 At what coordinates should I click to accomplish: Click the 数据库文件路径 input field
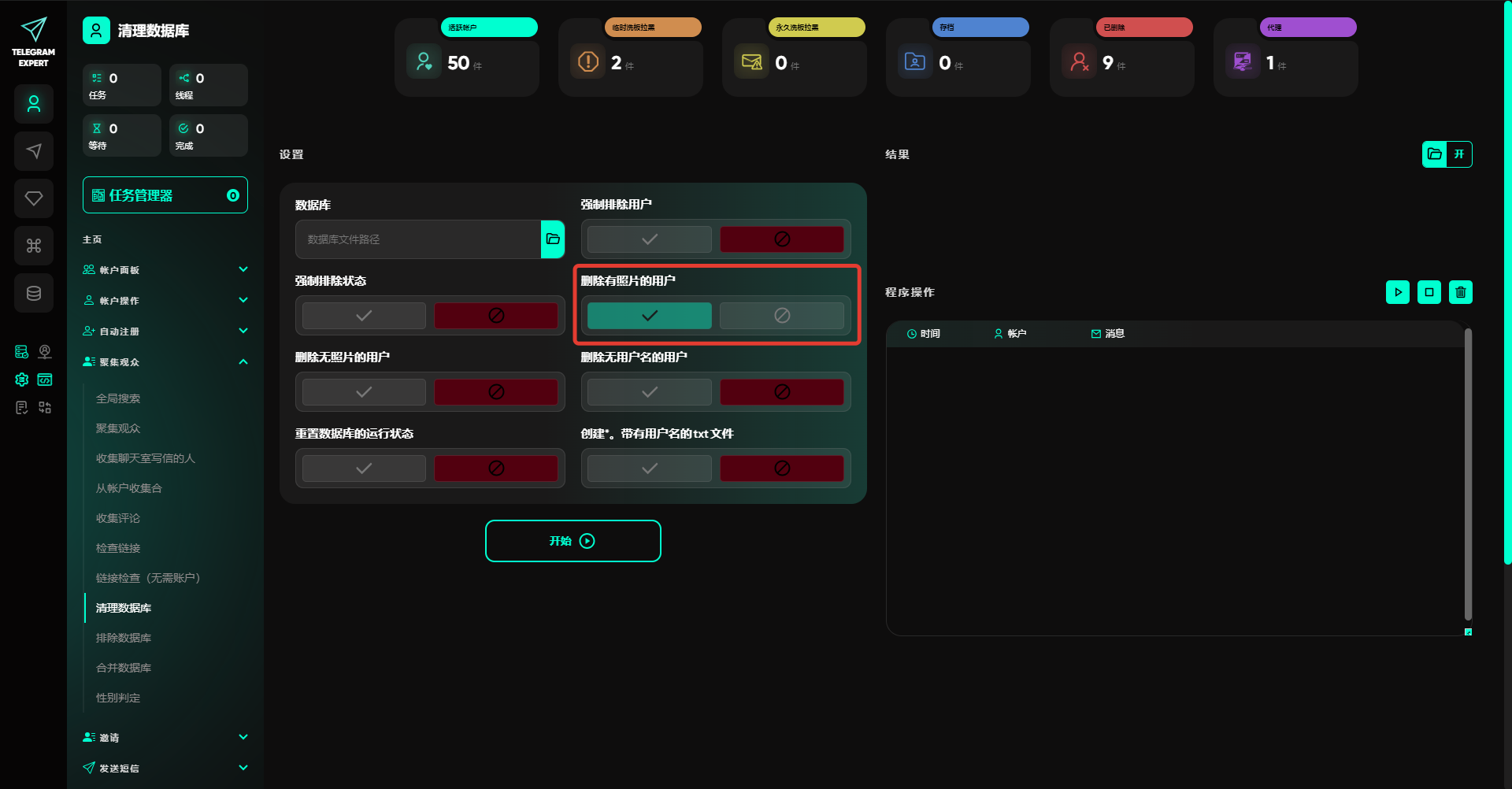(x=418, y=239)
